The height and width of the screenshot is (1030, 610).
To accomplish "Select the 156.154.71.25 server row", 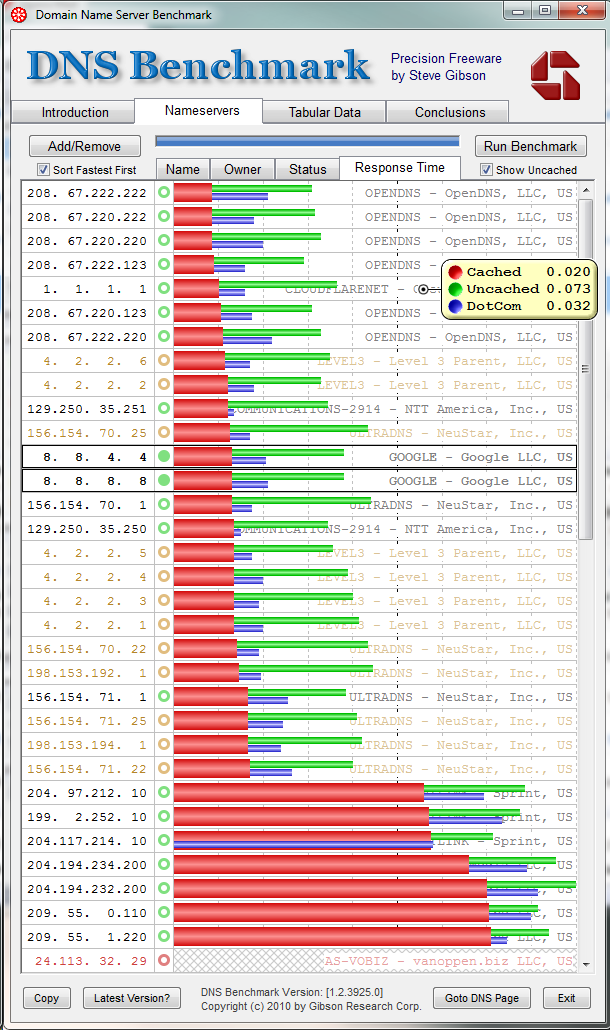I will [x=299, y=721].
